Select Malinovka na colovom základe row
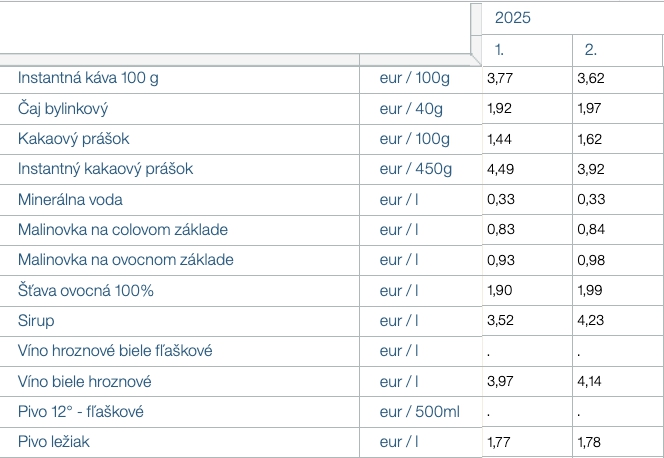This screenshot has height=458, width=664. point(123,230)
